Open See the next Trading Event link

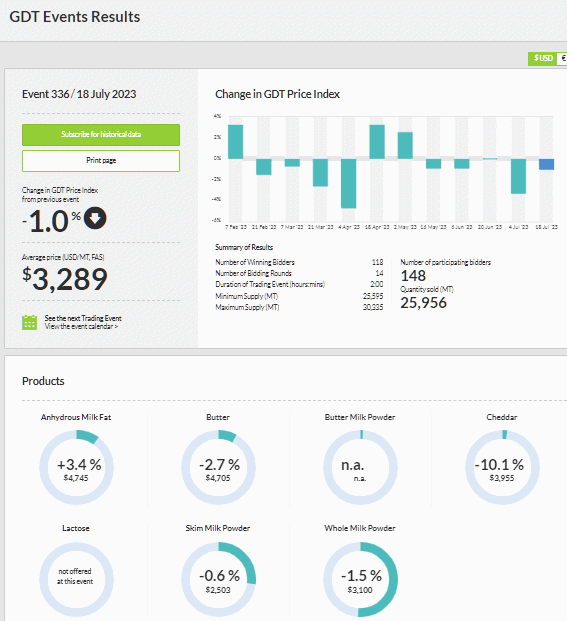pos(83,318)
